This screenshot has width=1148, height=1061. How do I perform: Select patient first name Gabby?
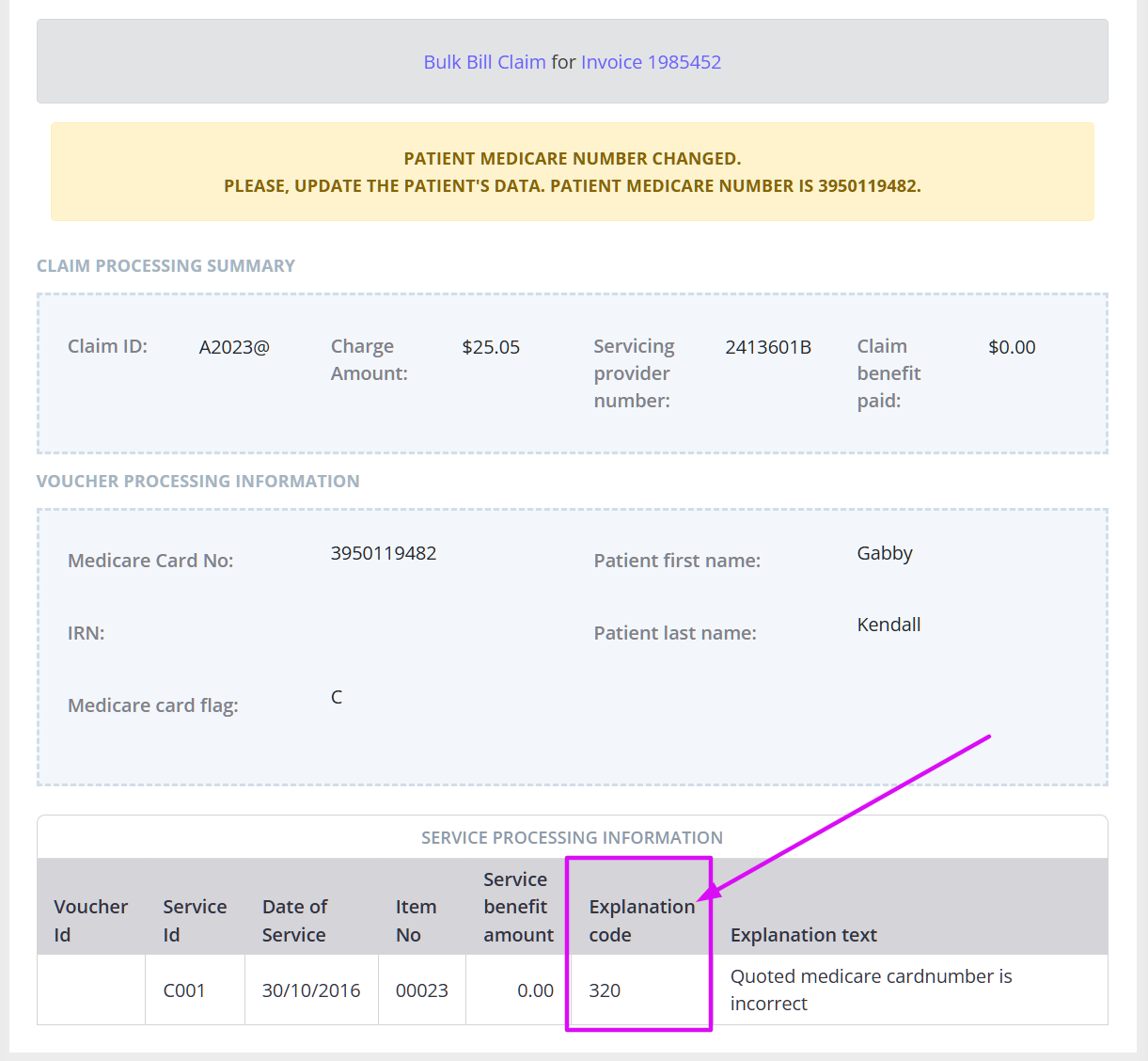click(885, 553)
